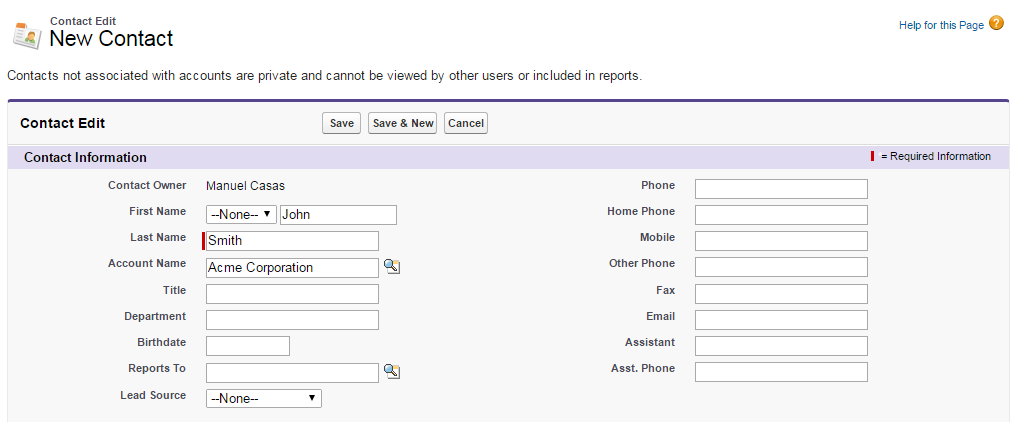
Task: Click the First Name field containing John
Action: pos(338,215)
